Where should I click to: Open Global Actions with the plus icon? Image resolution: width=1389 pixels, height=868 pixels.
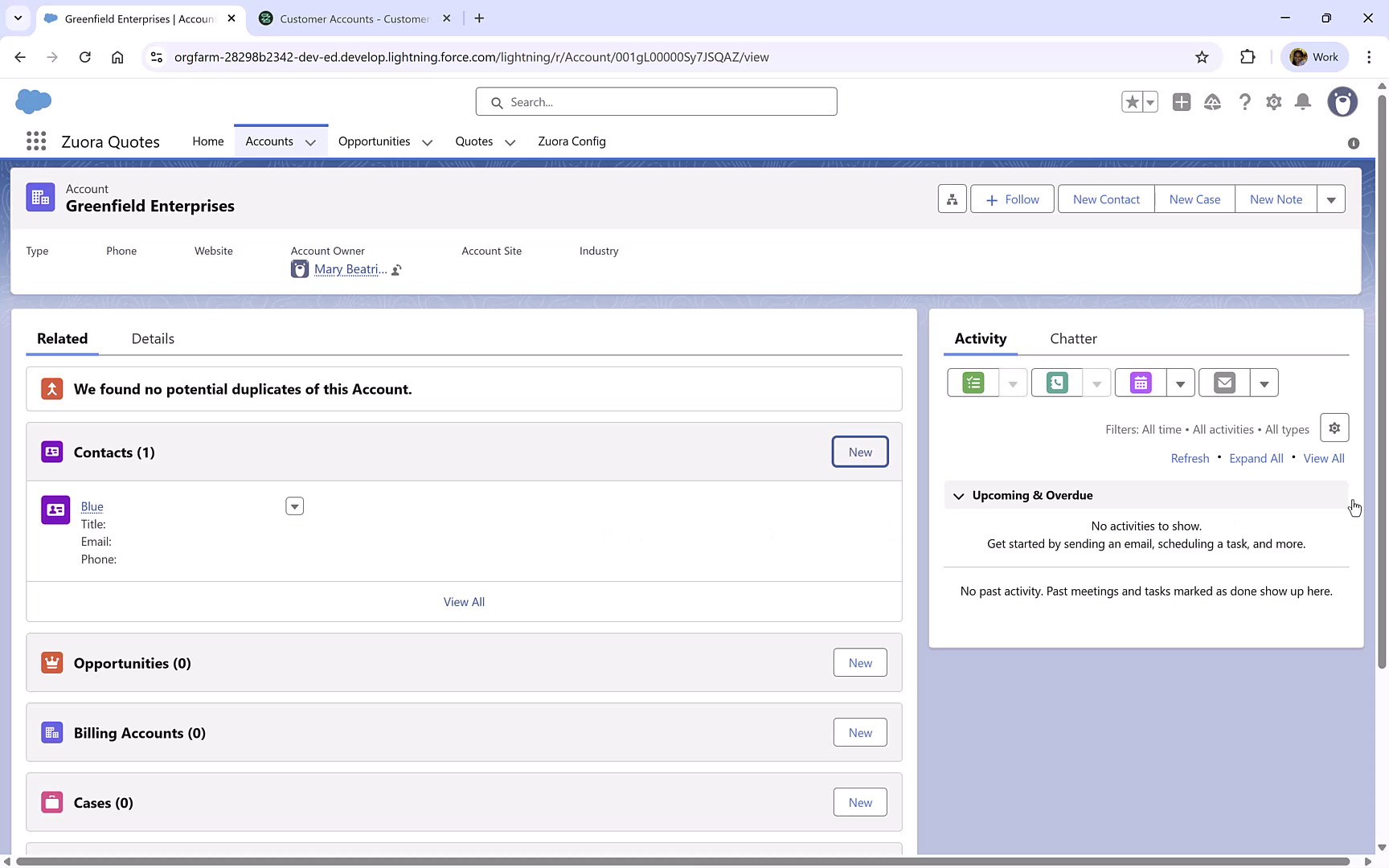(1182, 102)
